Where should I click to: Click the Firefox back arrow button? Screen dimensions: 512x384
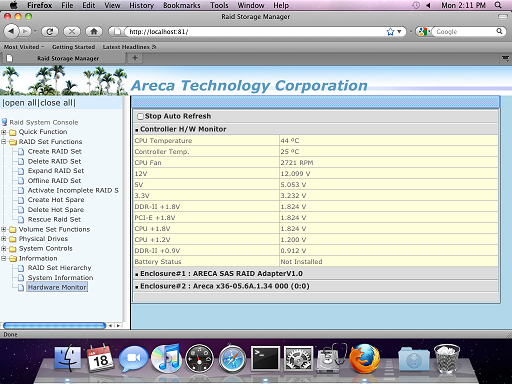pos(11,31)
